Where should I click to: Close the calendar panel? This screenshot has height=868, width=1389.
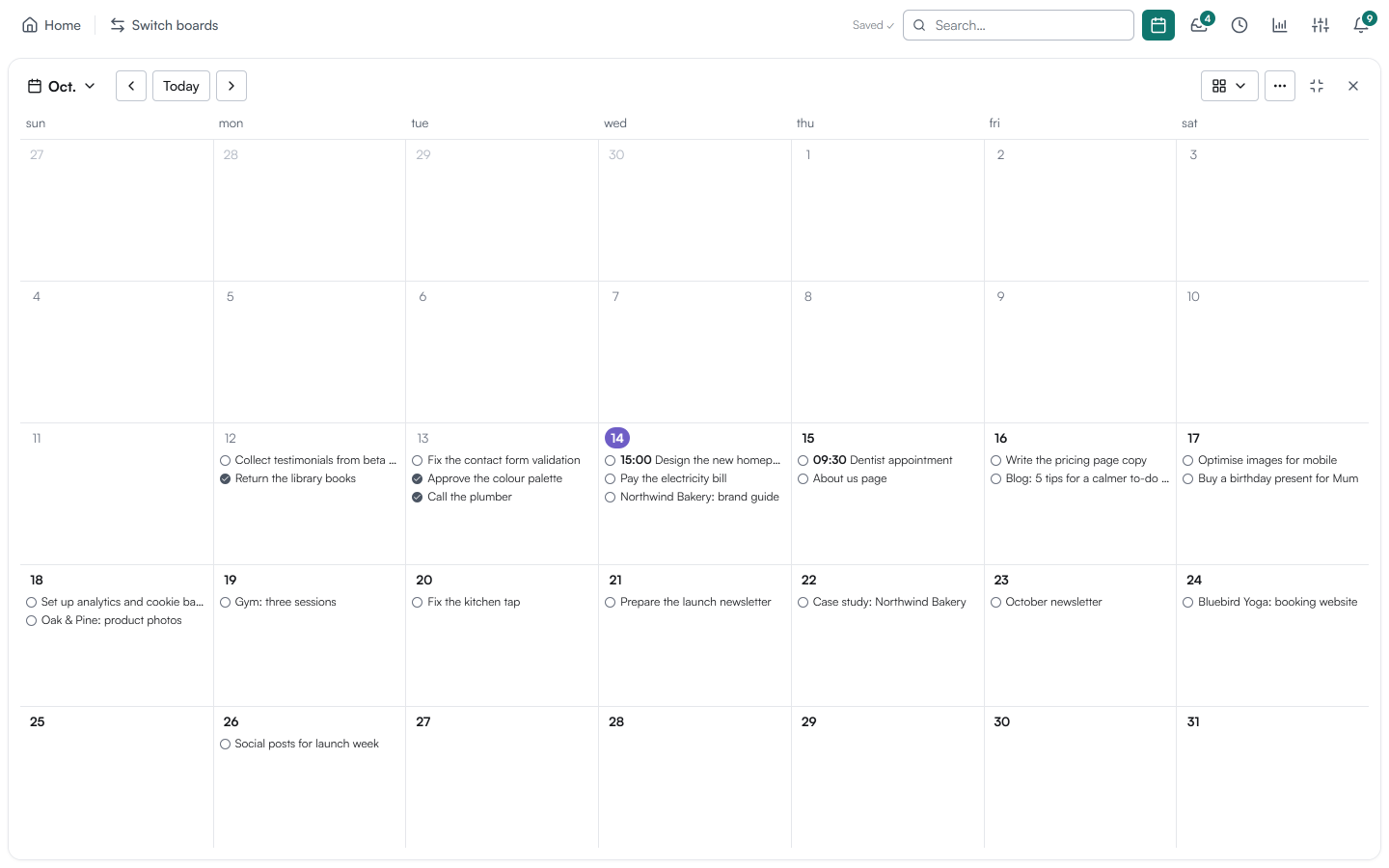(x=1353, y=86)
